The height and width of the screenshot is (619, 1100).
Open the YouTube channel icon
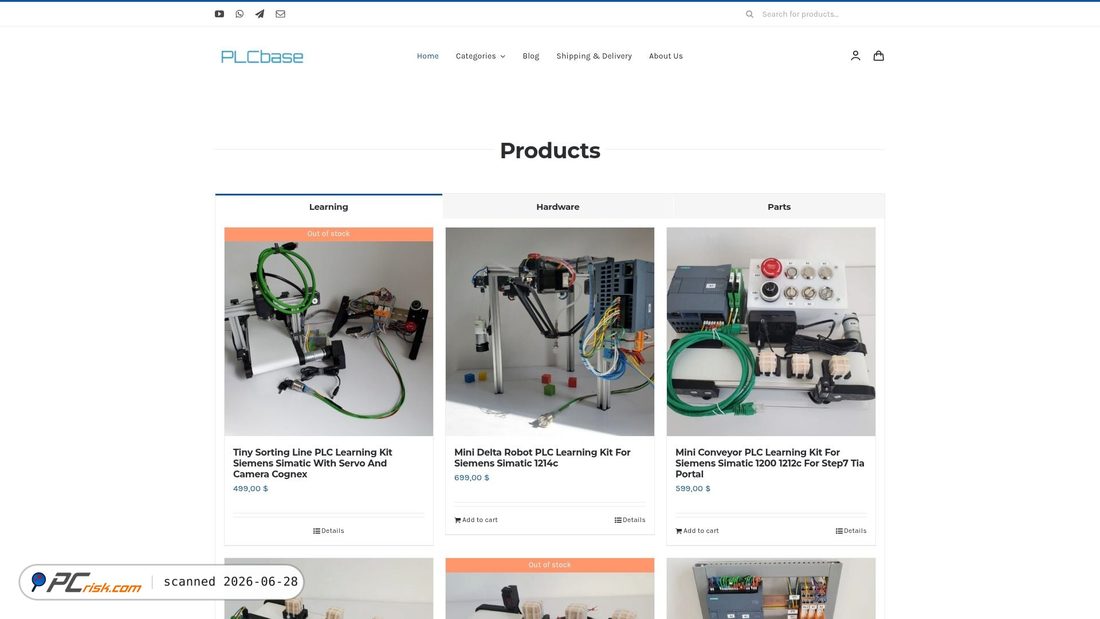point(219,14)
